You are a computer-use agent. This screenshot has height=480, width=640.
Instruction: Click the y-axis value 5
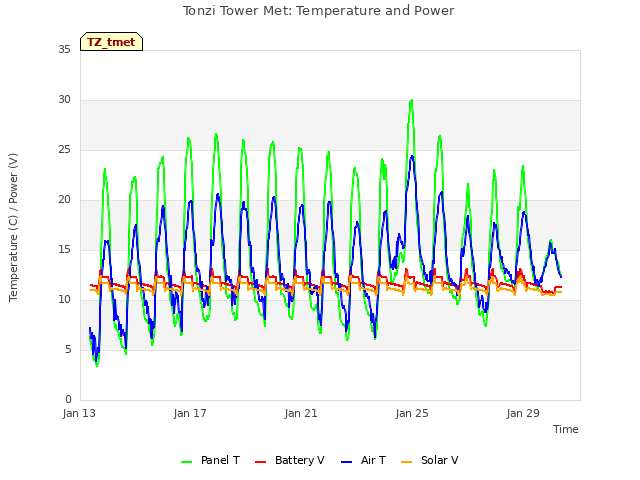point(68,349)
